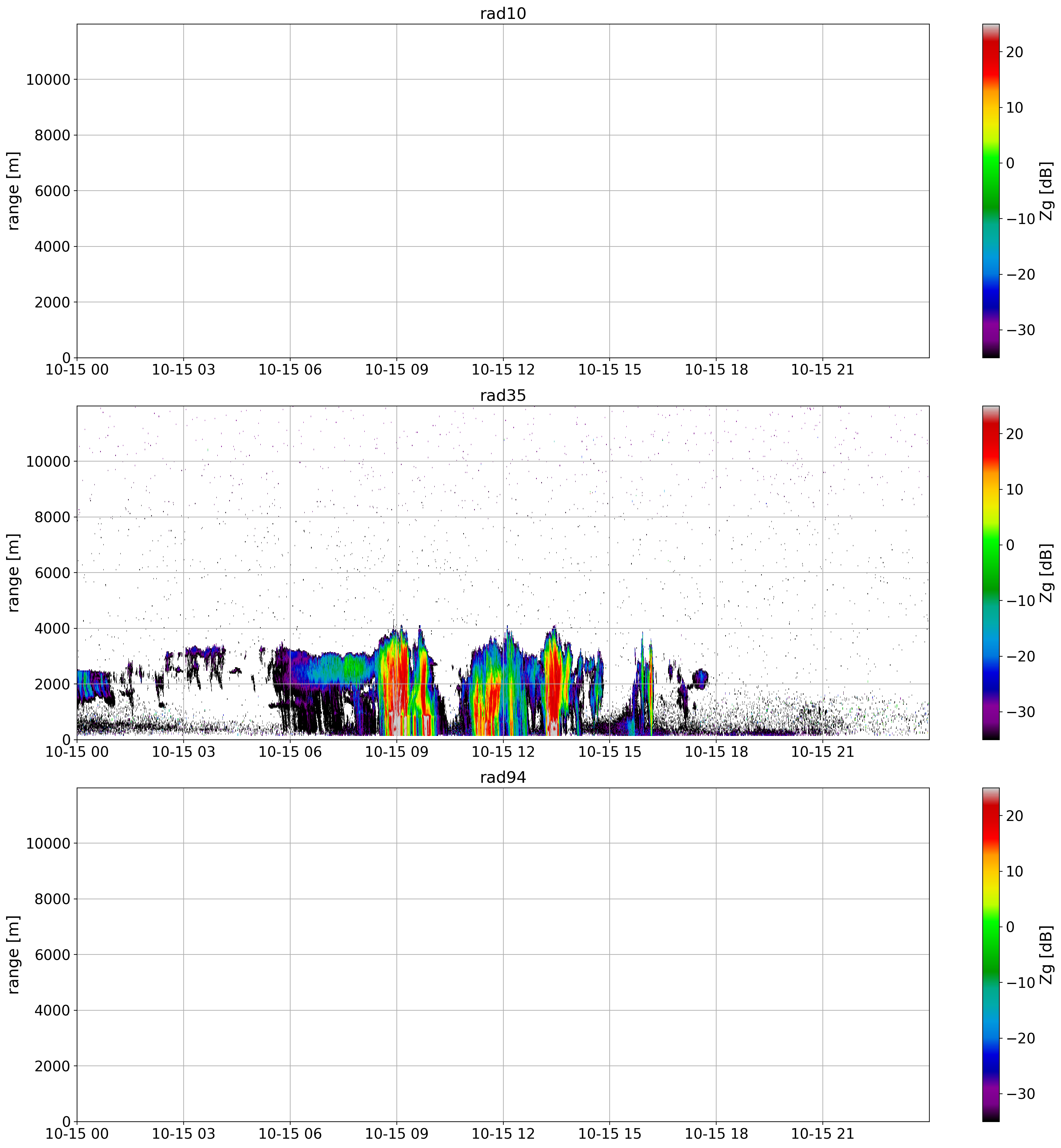Click the rad35 plot title
Image resolution: width=1061 pixels, height=1148 pixels.
tap(503, 395)
